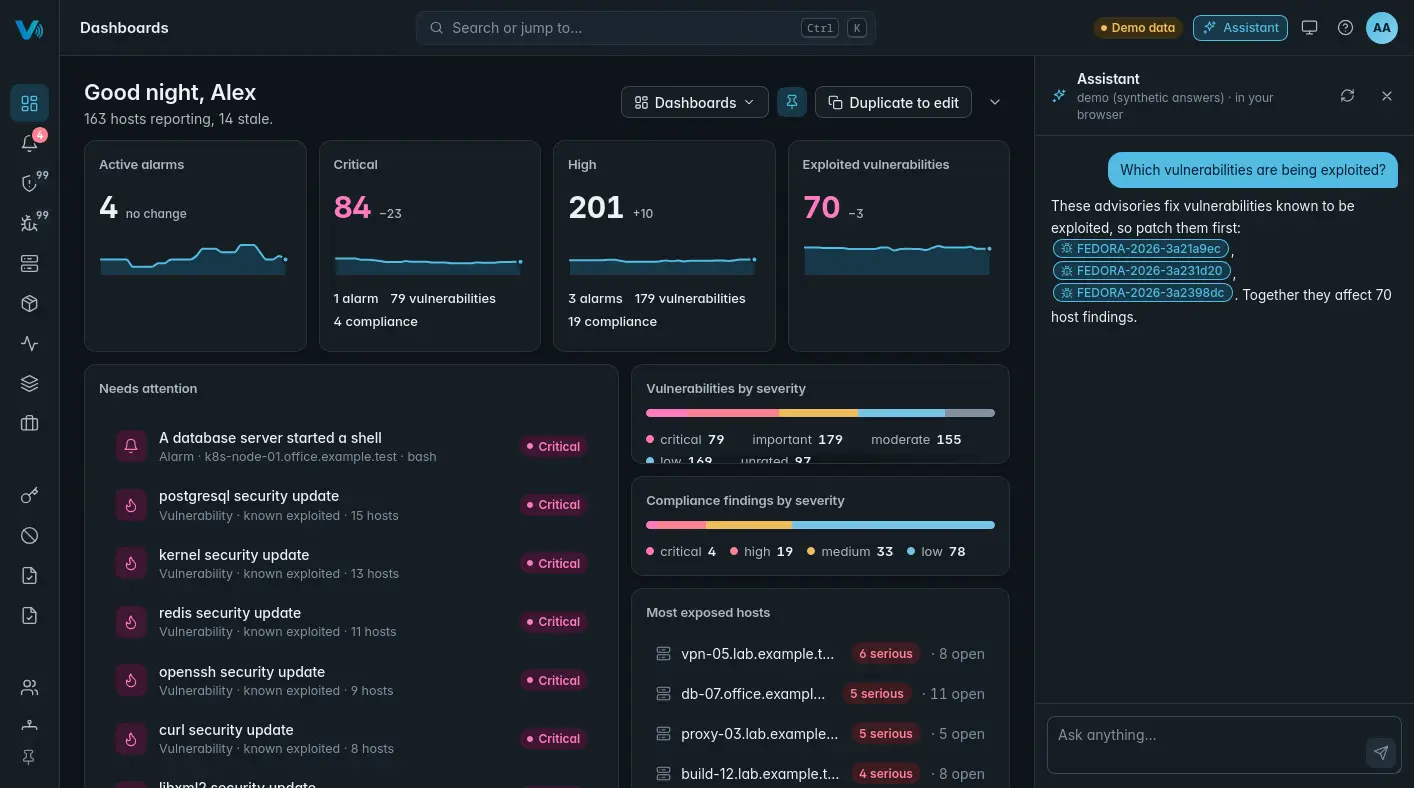Open the postgresql security update row
This screenshot has width=1414, height=788.
pyautogui.click(x=351, y=505)
